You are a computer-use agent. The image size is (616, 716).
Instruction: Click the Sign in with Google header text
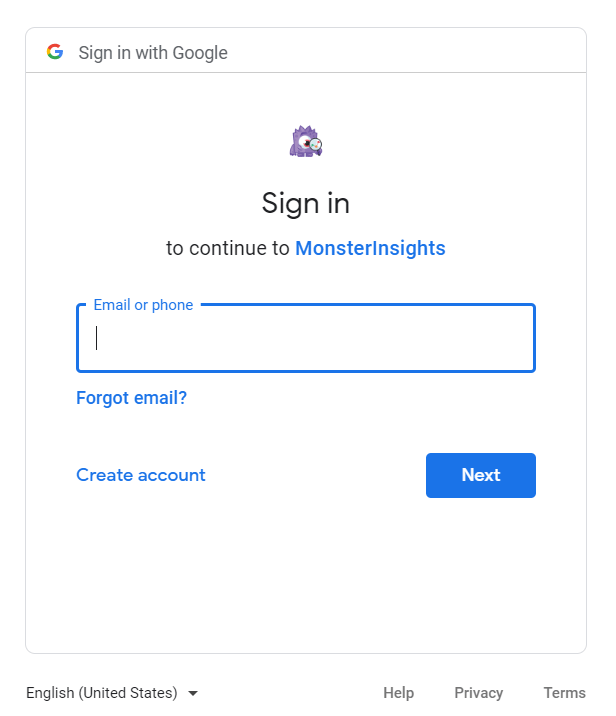click(x=153, y=53)
